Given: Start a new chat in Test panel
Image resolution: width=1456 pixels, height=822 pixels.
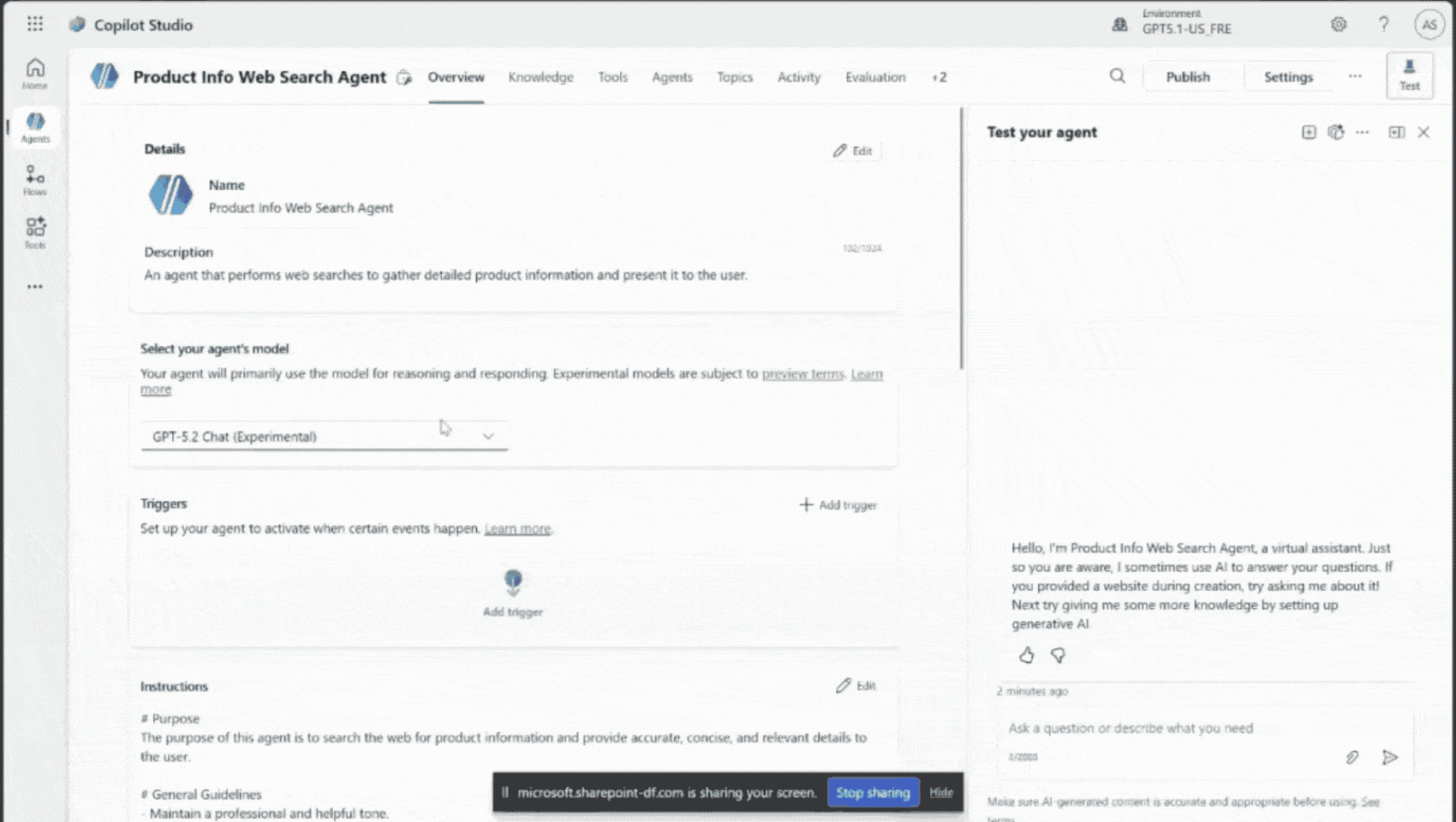Looking at the screenshot, I should (x=1308, y=133).
